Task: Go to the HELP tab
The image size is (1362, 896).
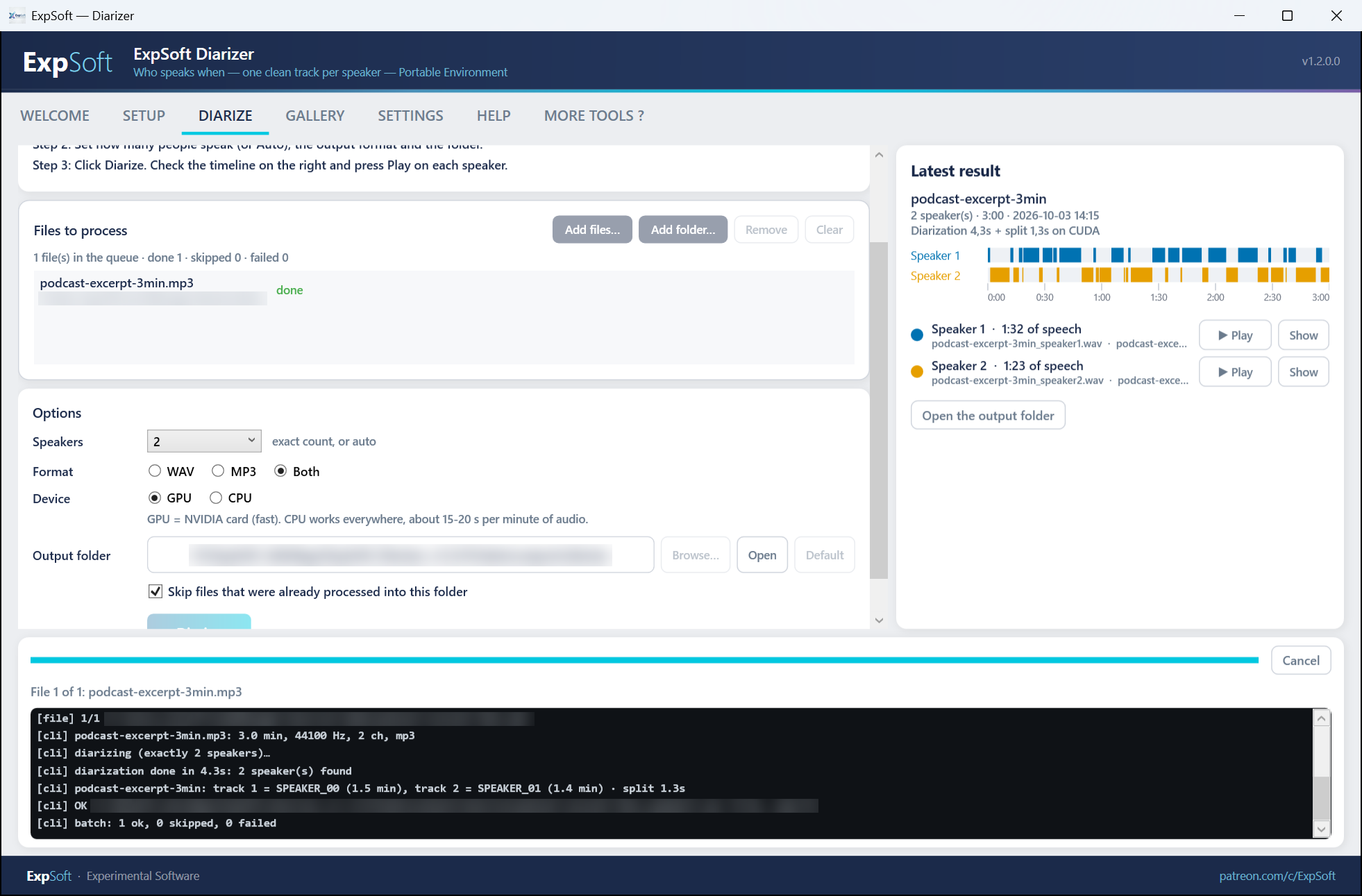Action: [x=494, y=116]
